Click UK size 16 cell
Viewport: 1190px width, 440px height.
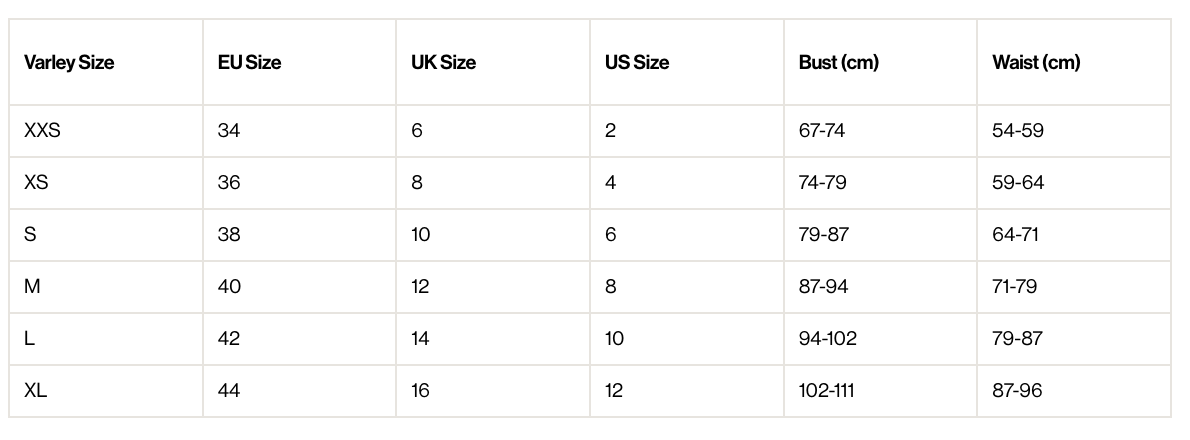tap(420, 391)
